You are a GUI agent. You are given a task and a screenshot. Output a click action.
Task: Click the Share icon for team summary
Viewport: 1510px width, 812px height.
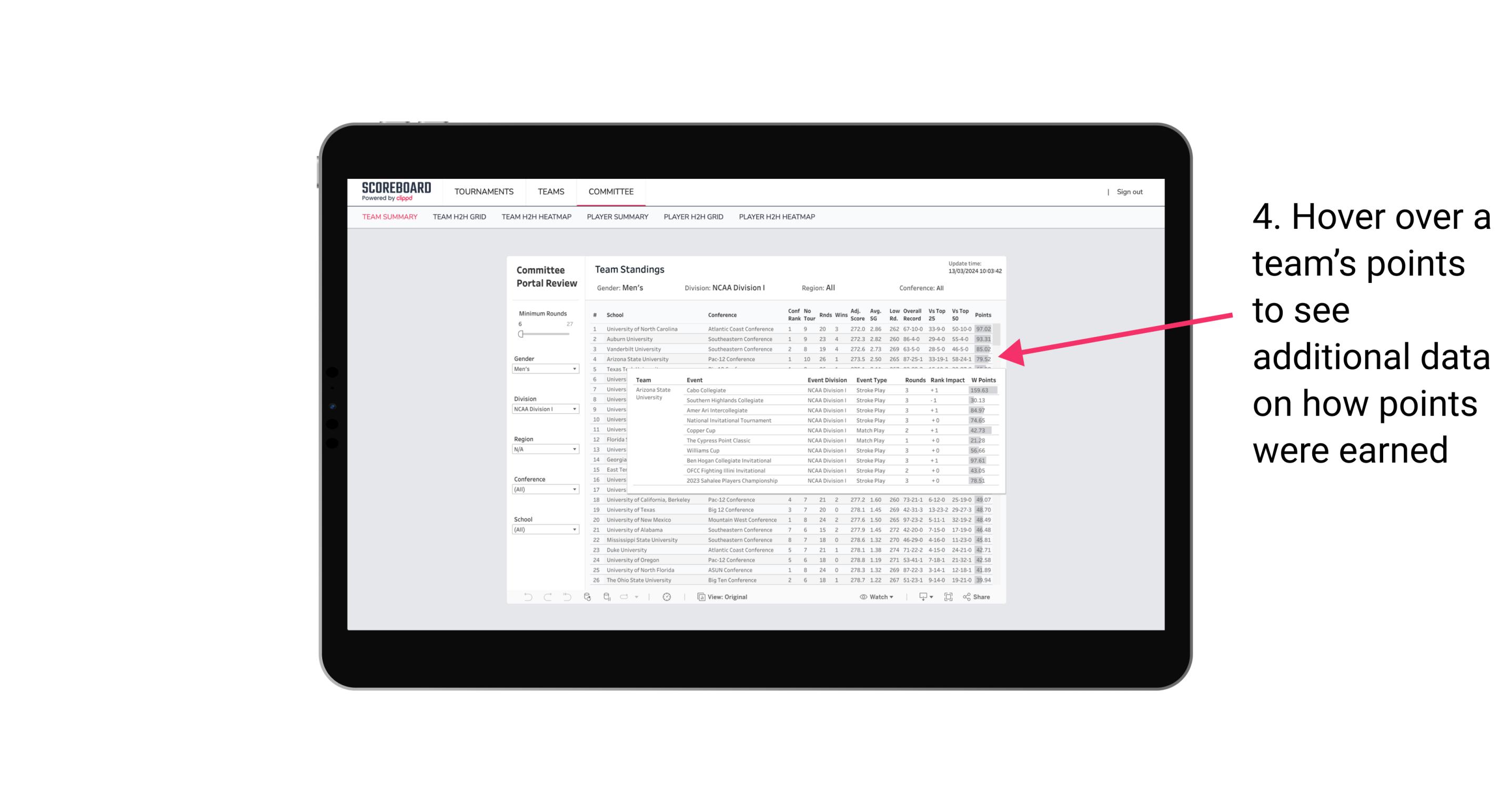tap(976, 597)
